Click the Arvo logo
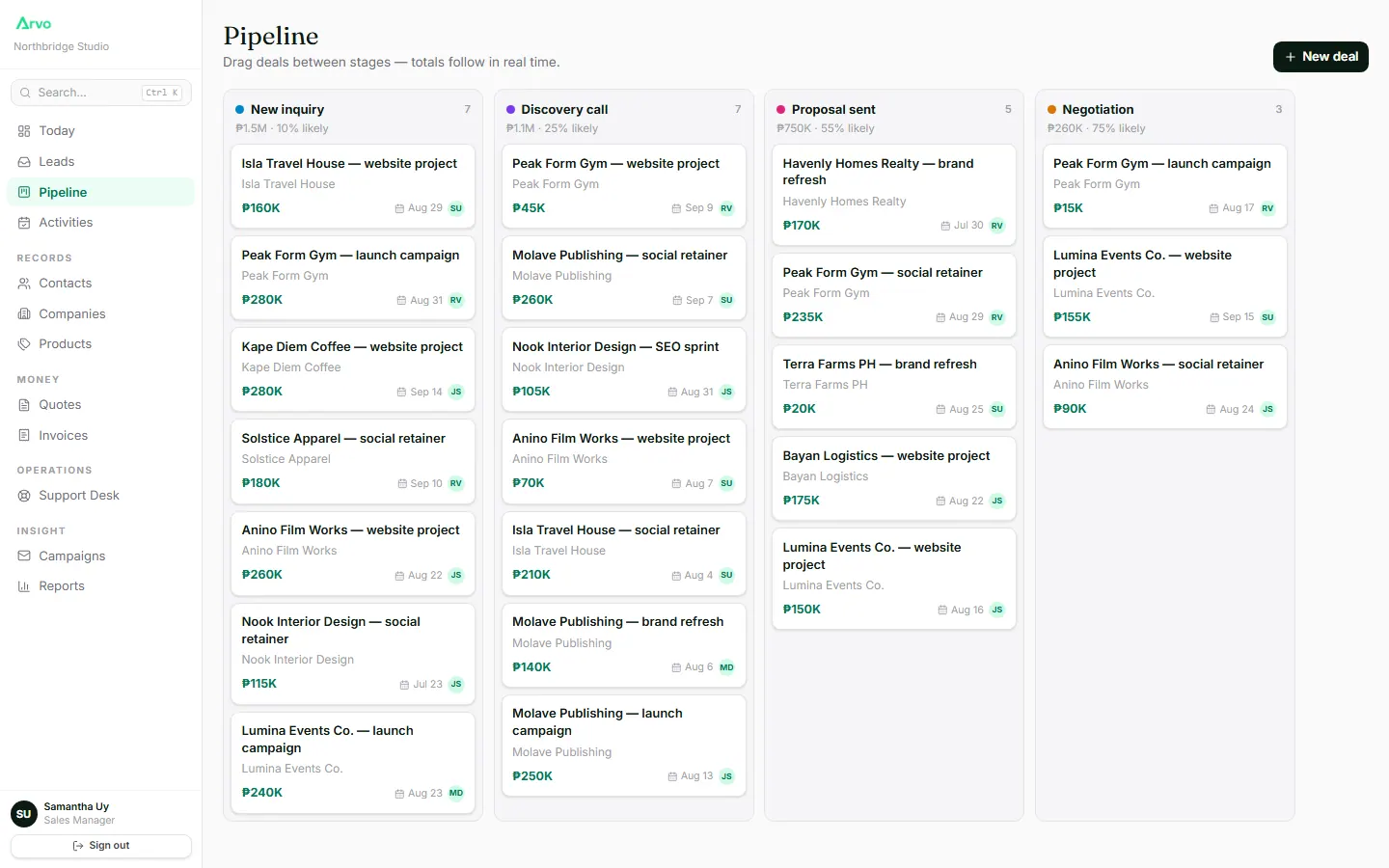 tap(34, 23)
